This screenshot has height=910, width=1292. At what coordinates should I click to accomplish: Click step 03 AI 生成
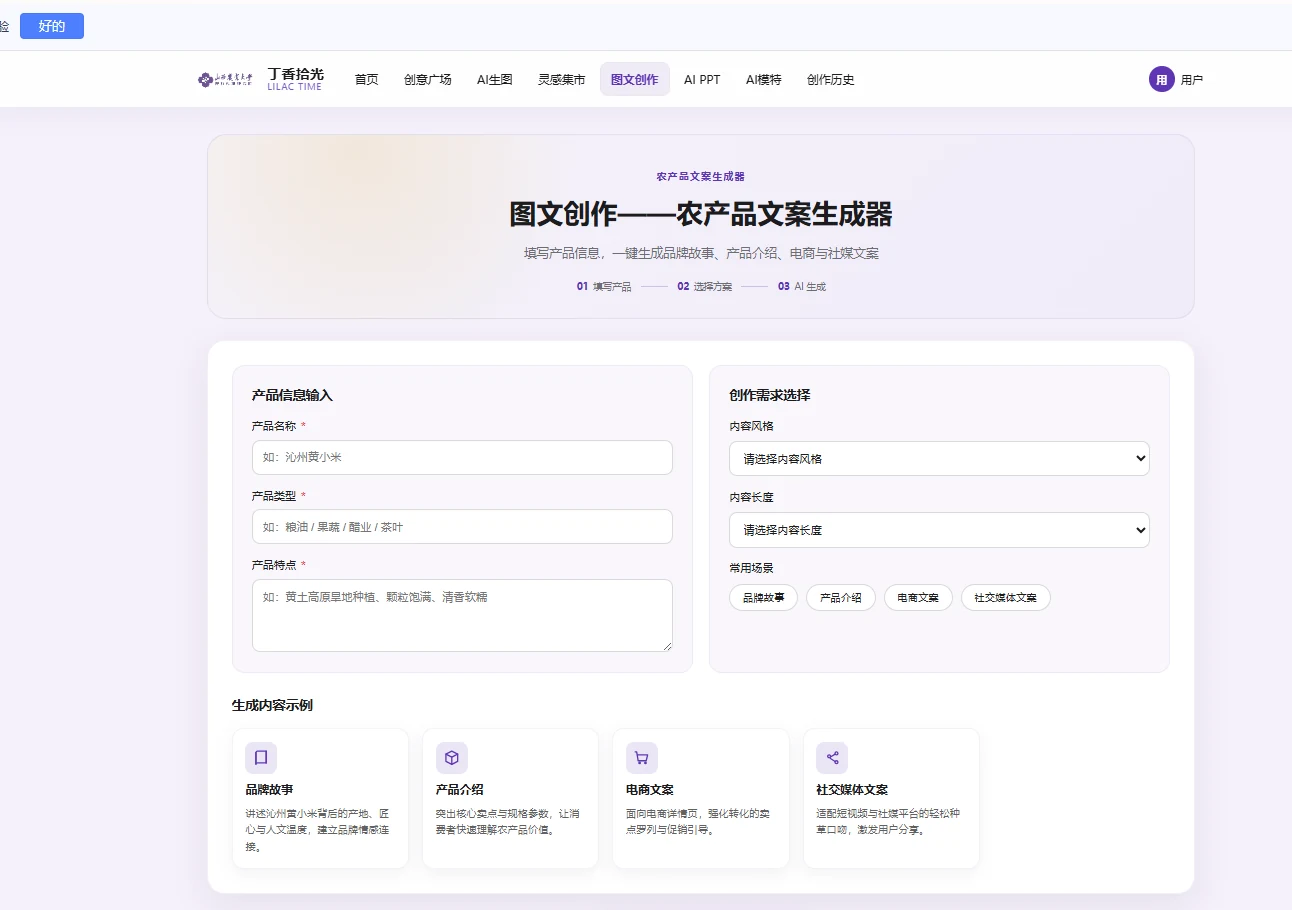802,286
